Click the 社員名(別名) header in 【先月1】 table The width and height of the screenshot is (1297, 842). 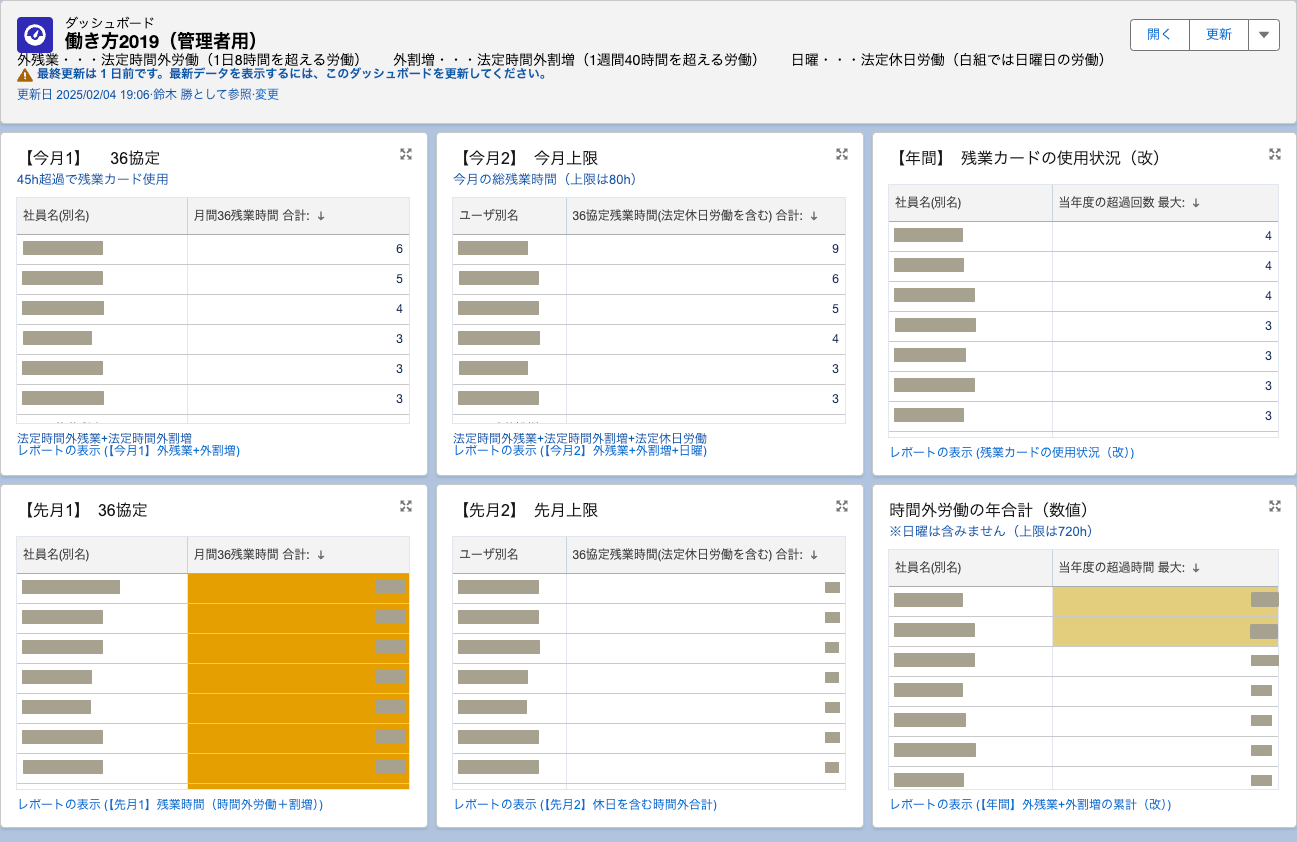pyautogui.click(x=57, y=555)
